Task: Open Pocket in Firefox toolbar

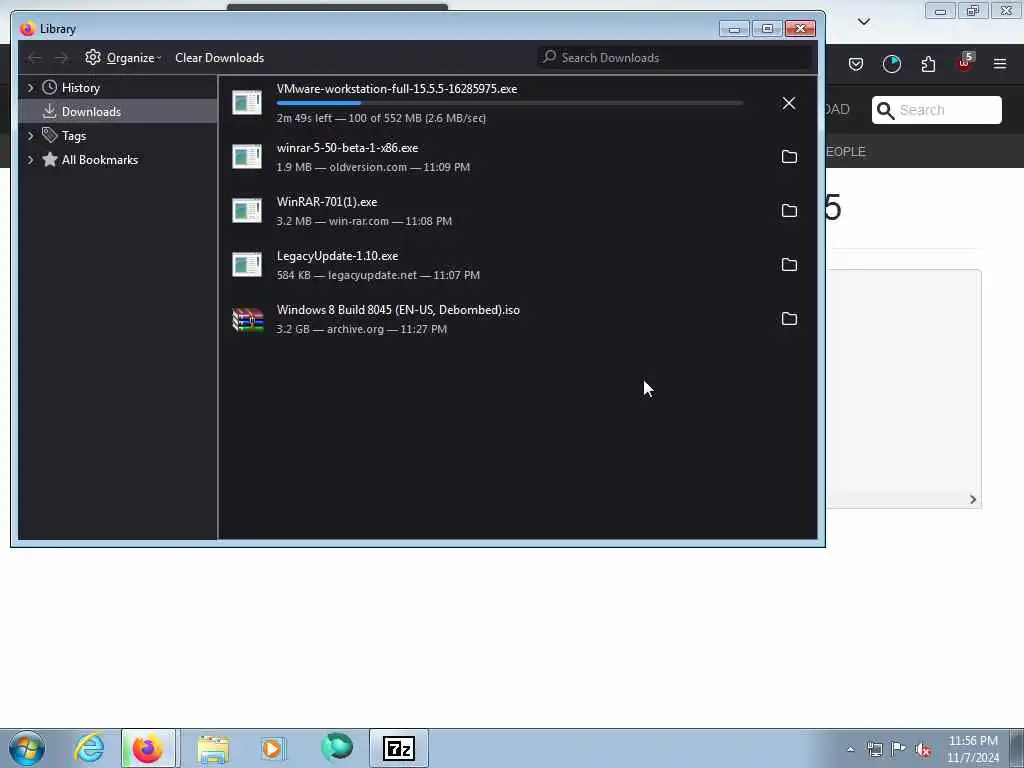Action: pyautogui.click(x=856, y=64)
